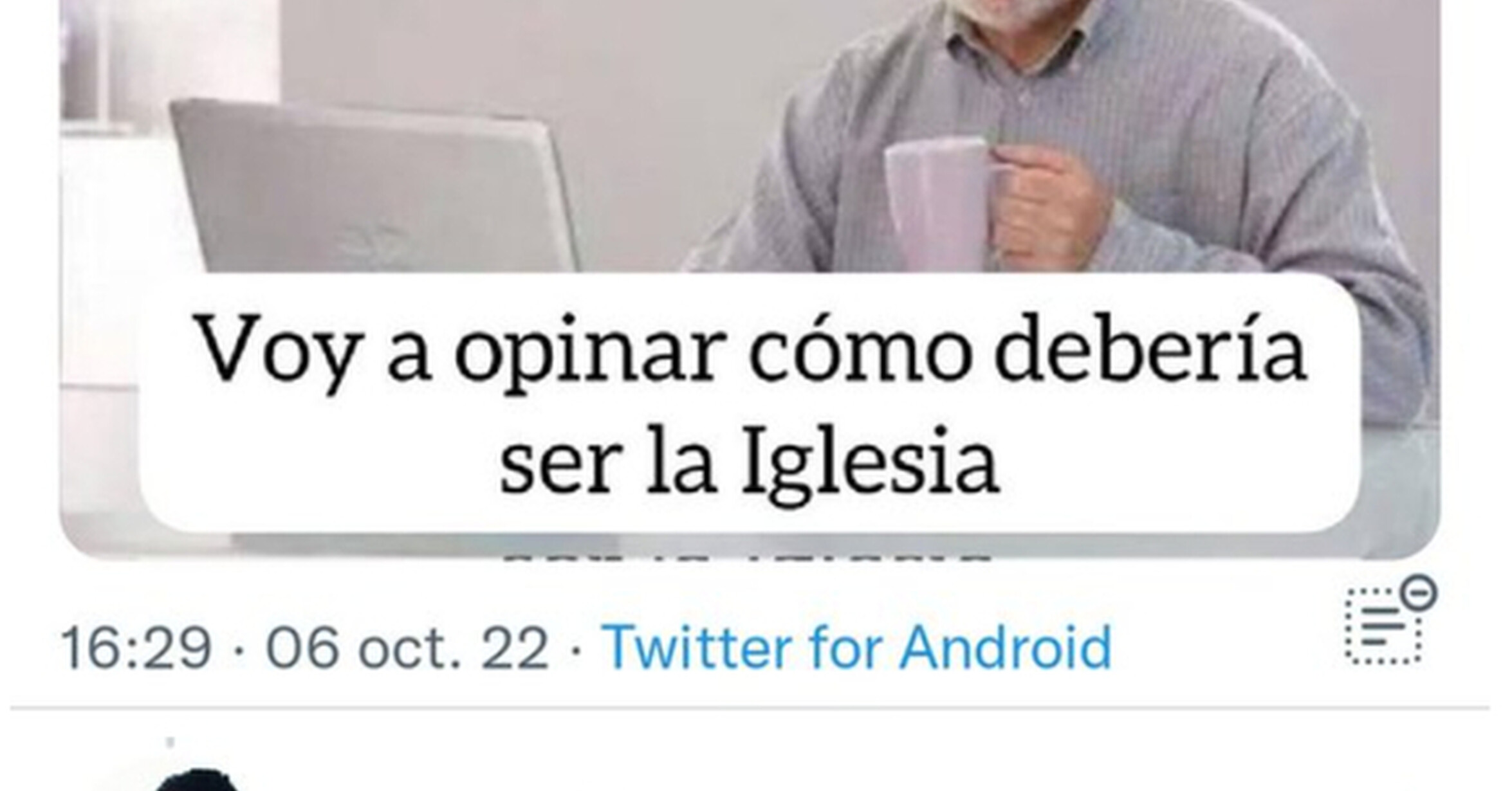Click the dotted lines of the replies icon
1512x791 pixels.
(x=1383, y=626)
